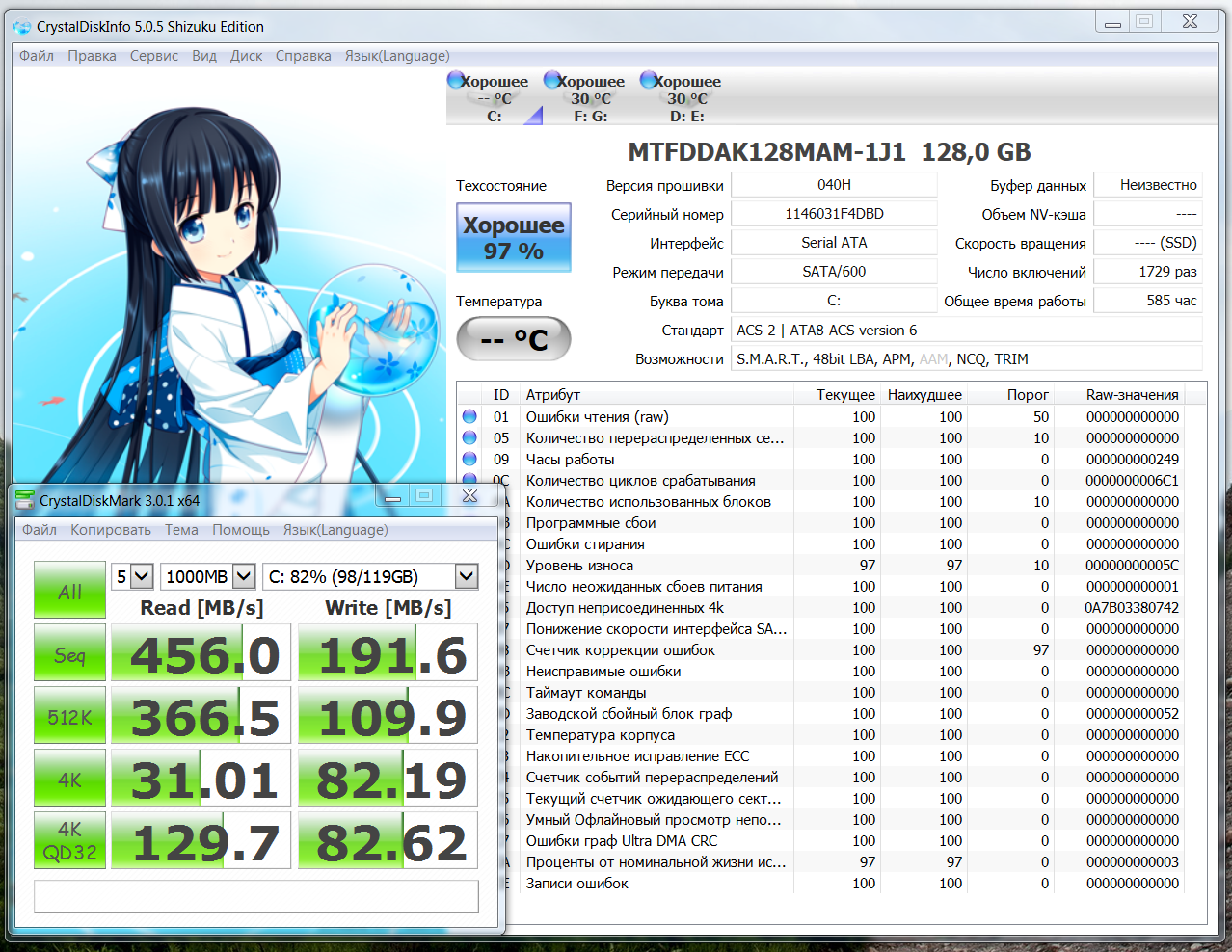Select the D: E: drive status orb
Image resolution: width=1232 pixels, height=952 pixels.
(649, 80)
